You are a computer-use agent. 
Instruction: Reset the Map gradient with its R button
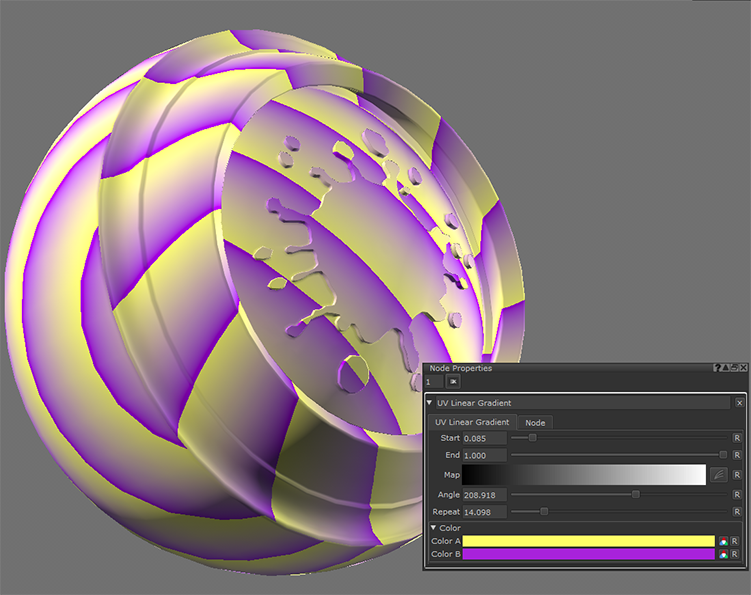(x=737, y=475)
